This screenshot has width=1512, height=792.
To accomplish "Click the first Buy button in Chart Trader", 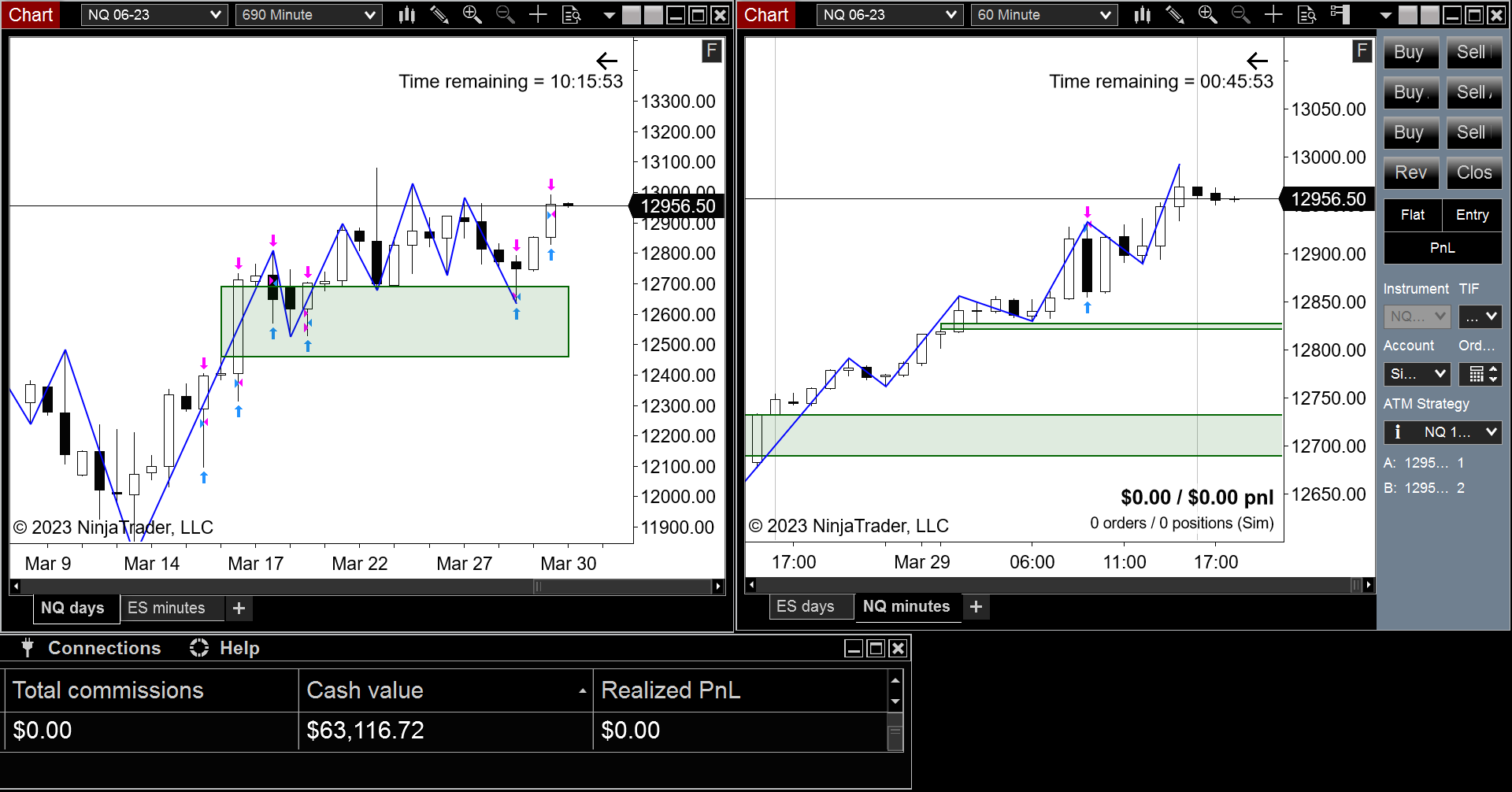I will coord(1411,53).
